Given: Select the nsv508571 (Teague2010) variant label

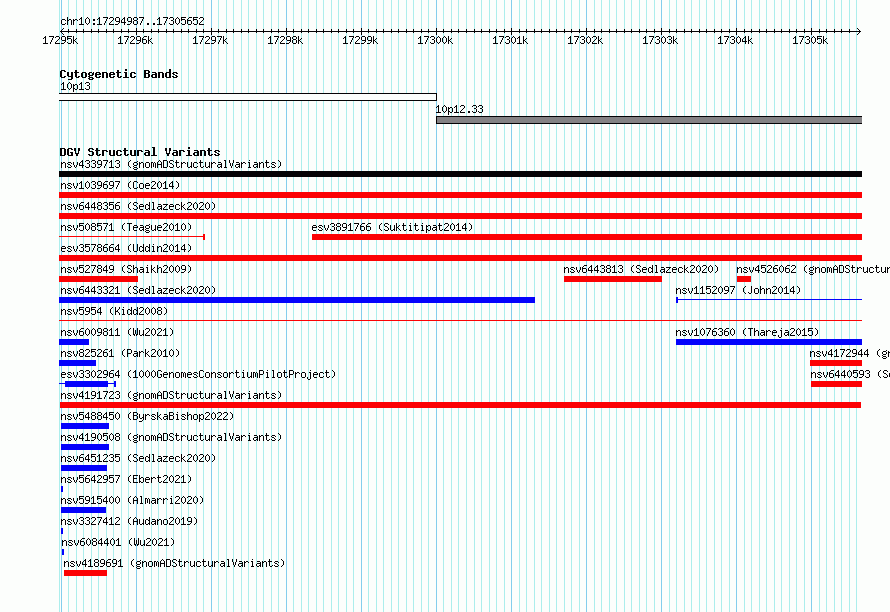Looking at the screenshot, I should coord(126,227).
